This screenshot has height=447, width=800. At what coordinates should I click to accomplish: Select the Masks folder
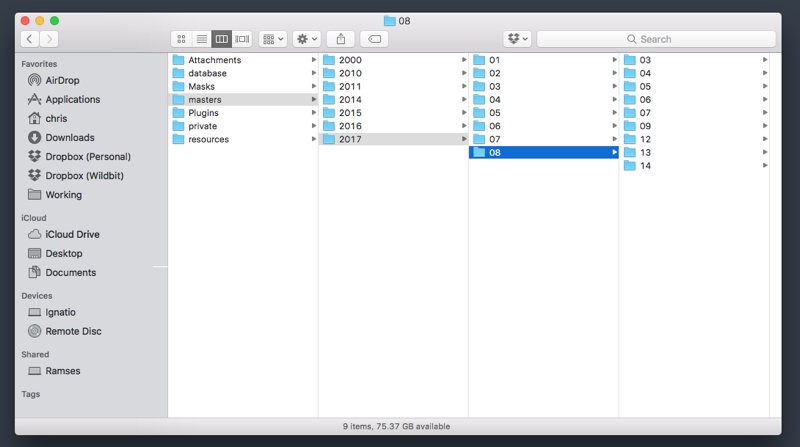click(243, 86)
